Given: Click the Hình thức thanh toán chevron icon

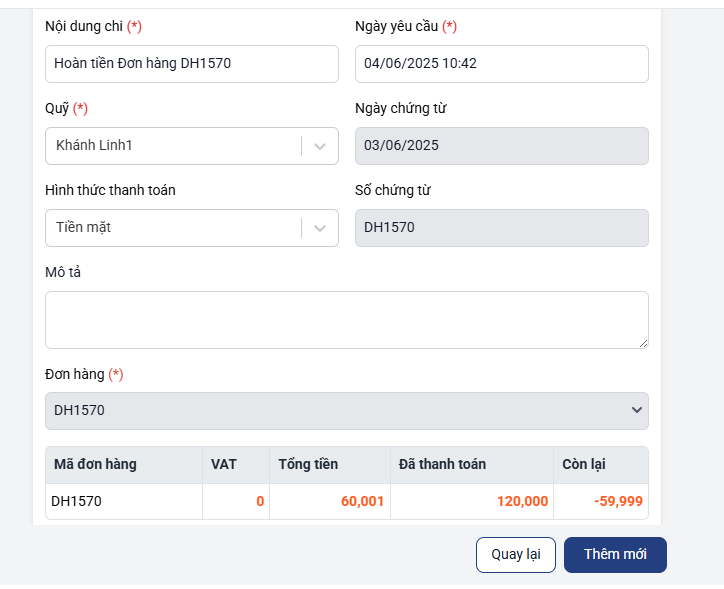Looking at the screenshot, I should (320, 228).
